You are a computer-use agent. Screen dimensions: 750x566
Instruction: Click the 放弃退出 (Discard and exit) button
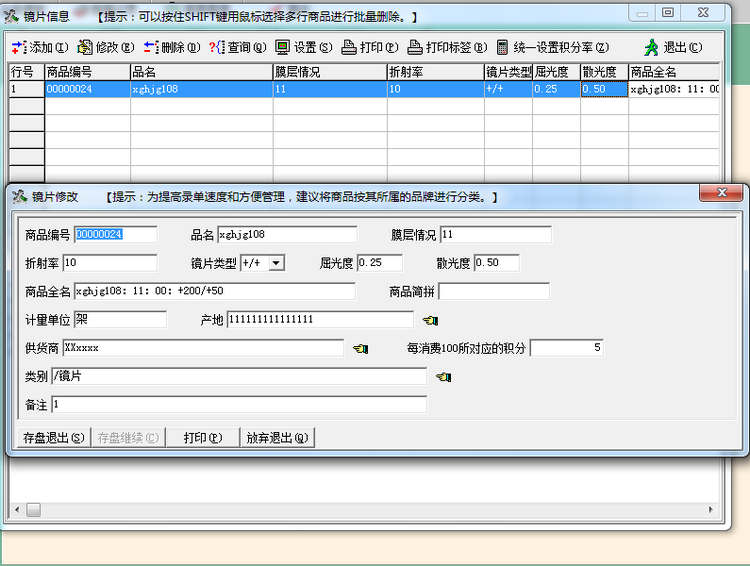coord(277,438)
